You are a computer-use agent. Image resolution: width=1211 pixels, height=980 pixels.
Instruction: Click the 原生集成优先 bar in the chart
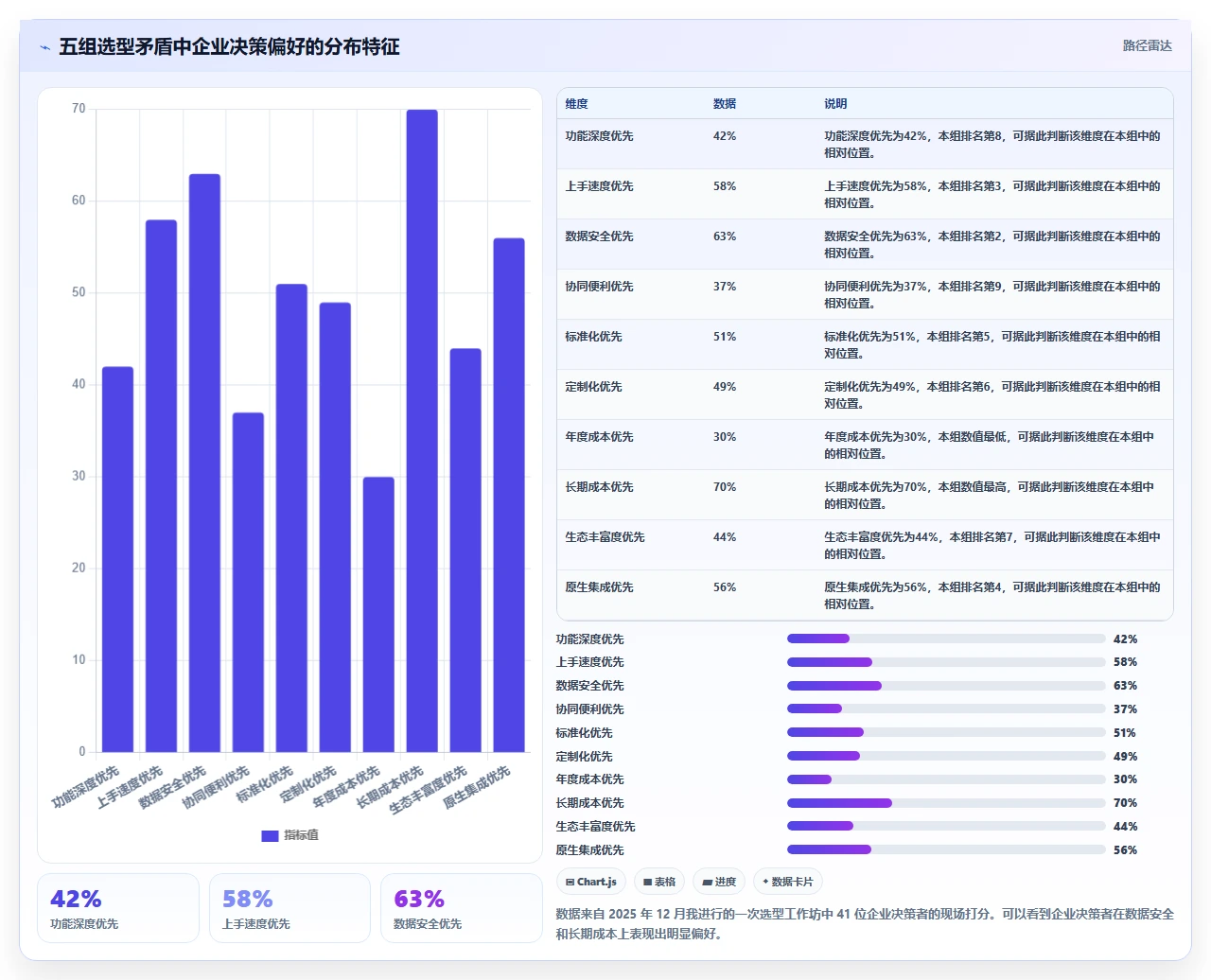509,495
